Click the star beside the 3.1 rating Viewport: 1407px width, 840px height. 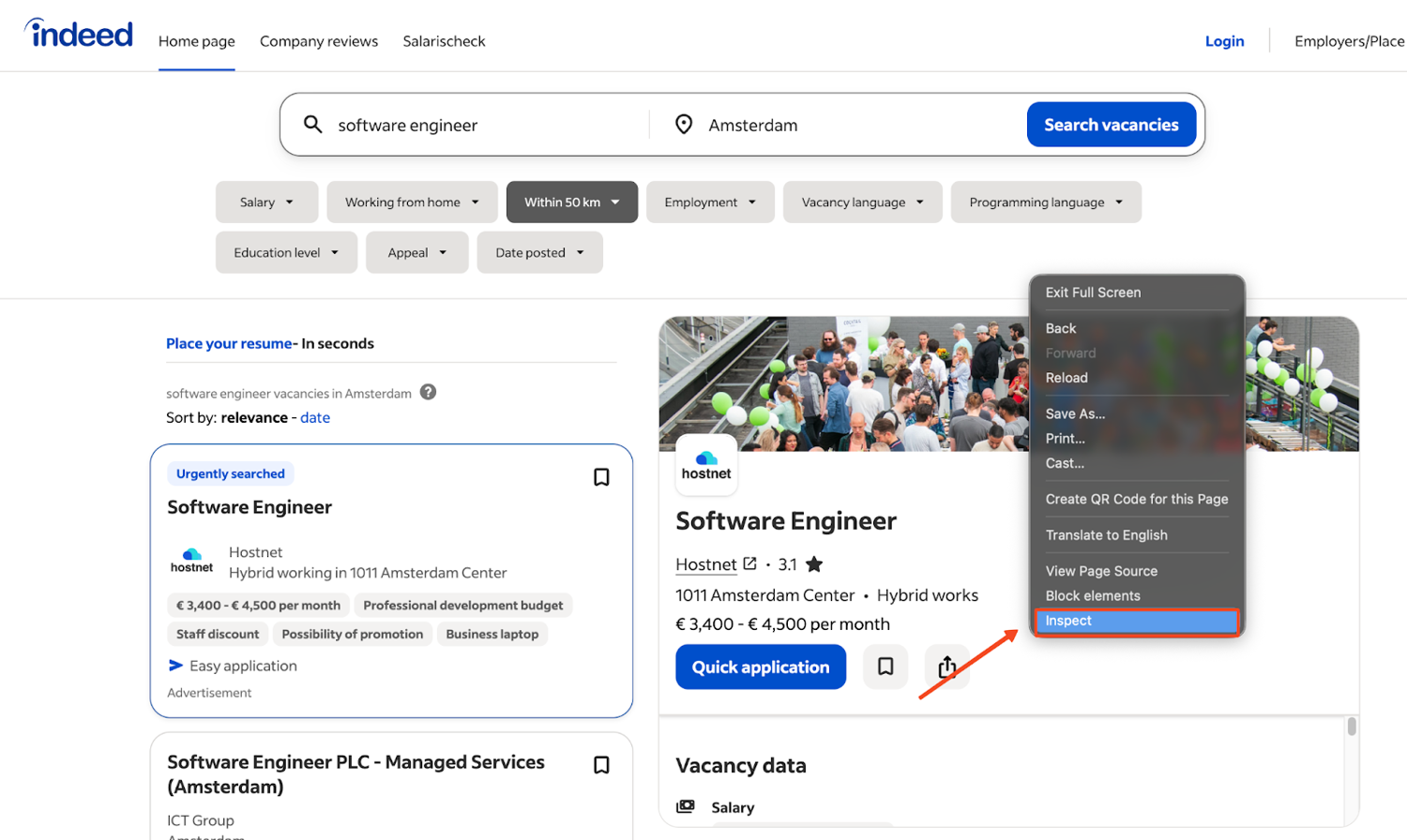[x=815, y=565]
